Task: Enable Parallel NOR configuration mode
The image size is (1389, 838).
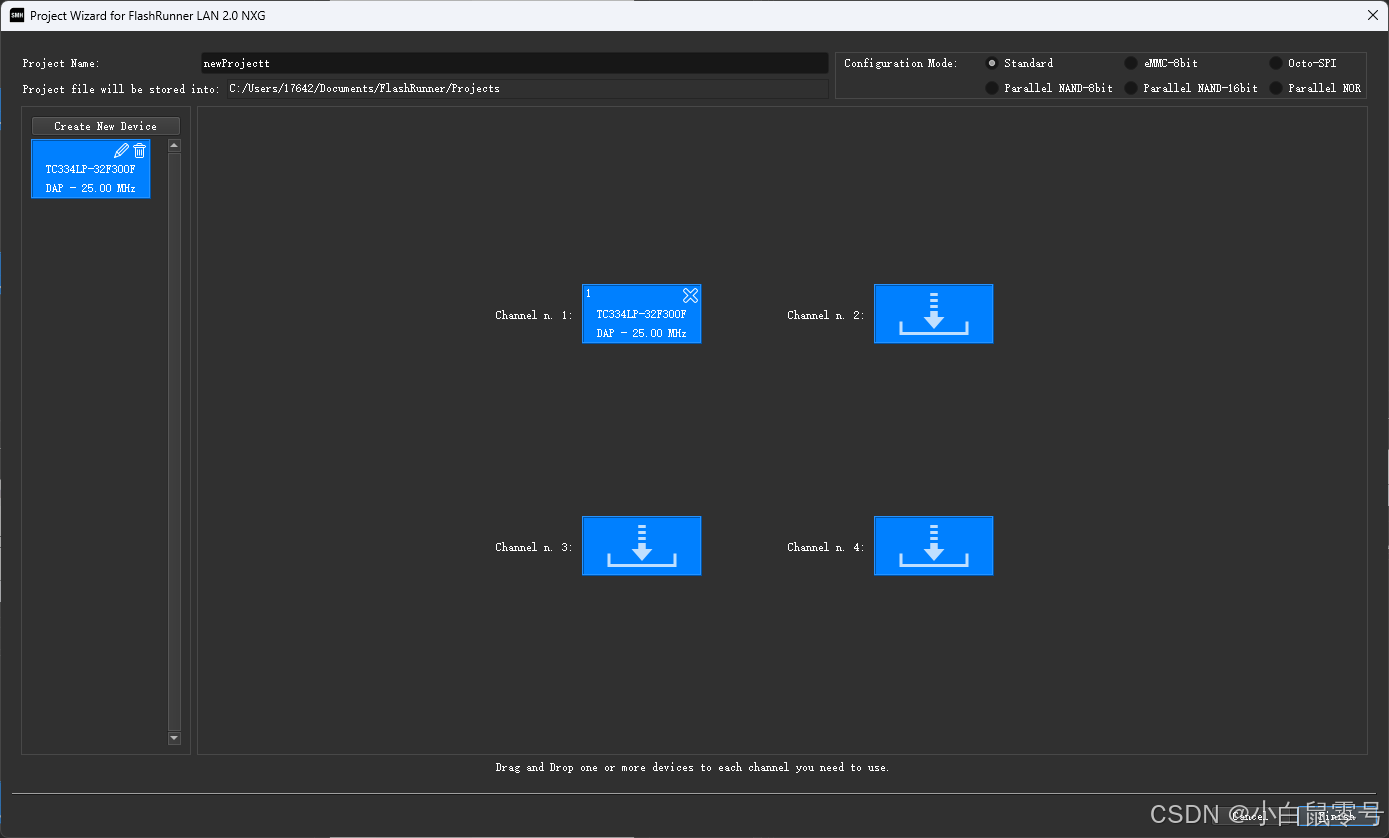Action: click(x=1276, y=88)
